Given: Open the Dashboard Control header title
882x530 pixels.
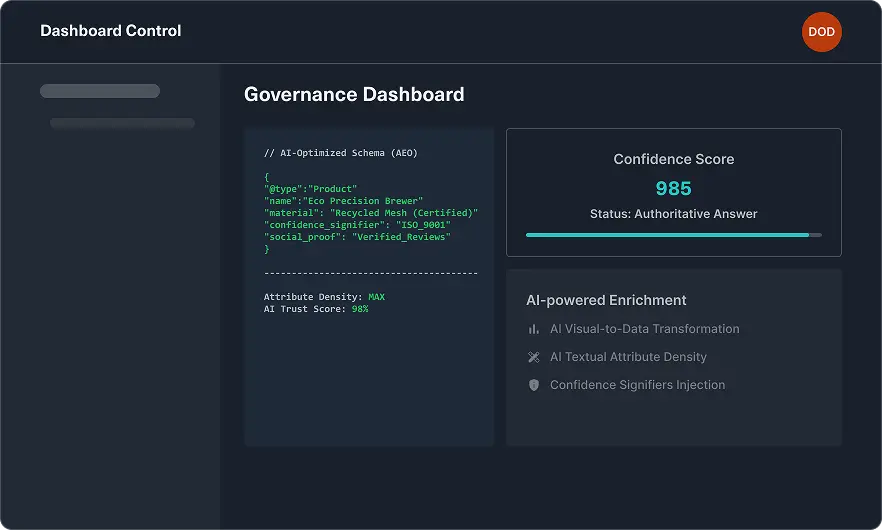Looking at the screenshot, I should [111, 31].
